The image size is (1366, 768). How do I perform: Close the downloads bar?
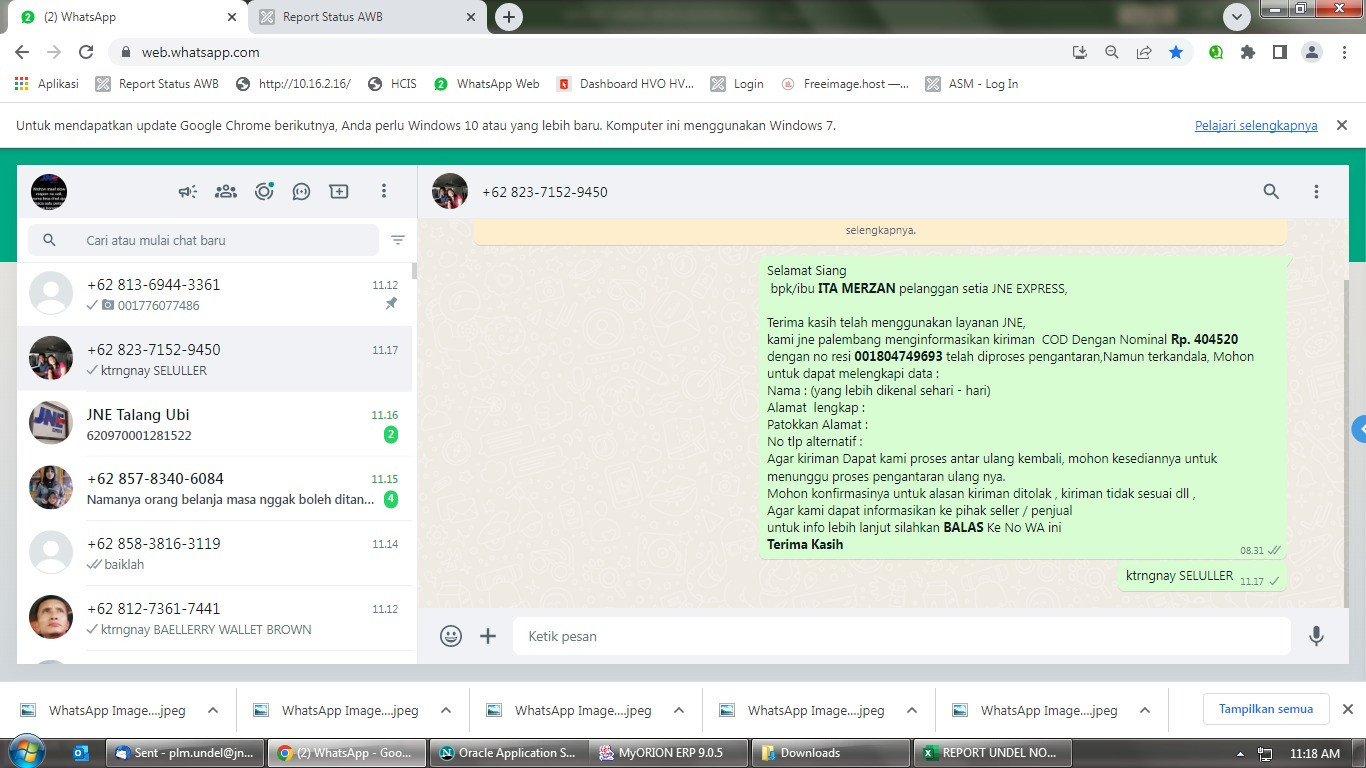1347,709
